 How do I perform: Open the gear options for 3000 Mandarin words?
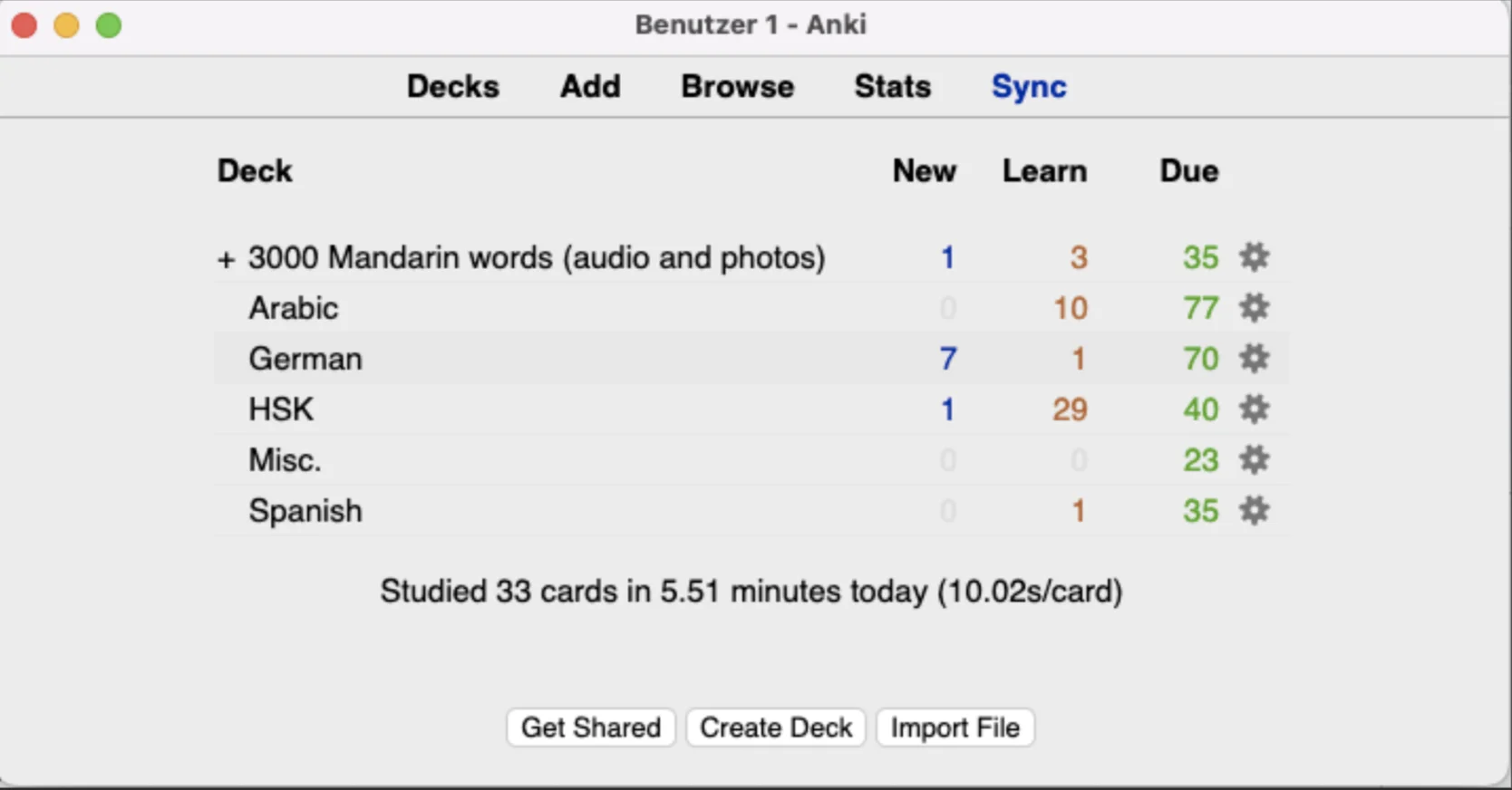(x=1254, y=257)
